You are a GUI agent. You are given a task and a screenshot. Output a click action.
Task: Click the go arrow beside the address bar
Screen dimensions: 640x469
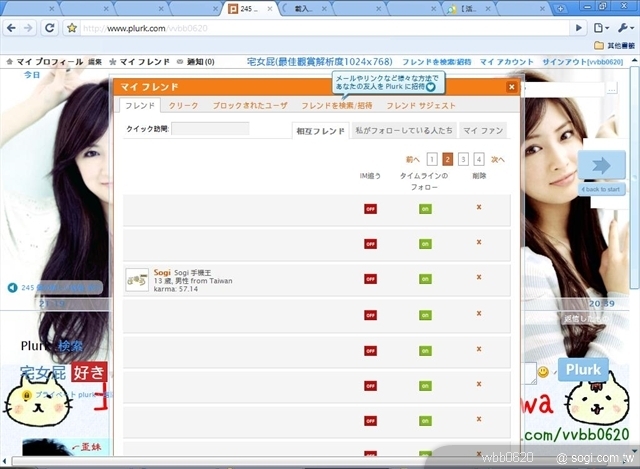click(x=578, y=28)
